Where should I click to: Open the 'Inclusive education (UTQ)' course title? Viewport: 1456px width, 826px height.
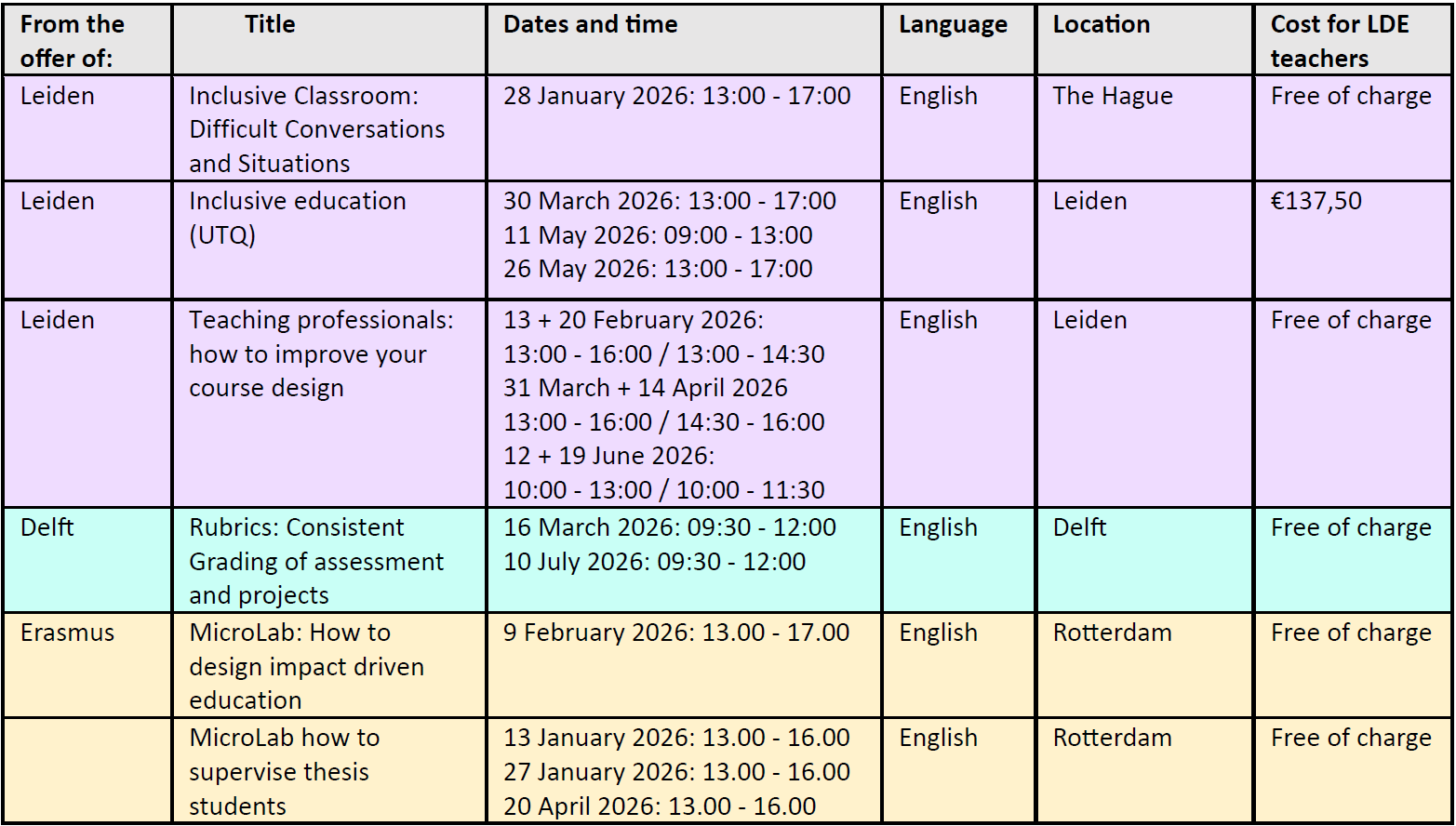point(297,218)
